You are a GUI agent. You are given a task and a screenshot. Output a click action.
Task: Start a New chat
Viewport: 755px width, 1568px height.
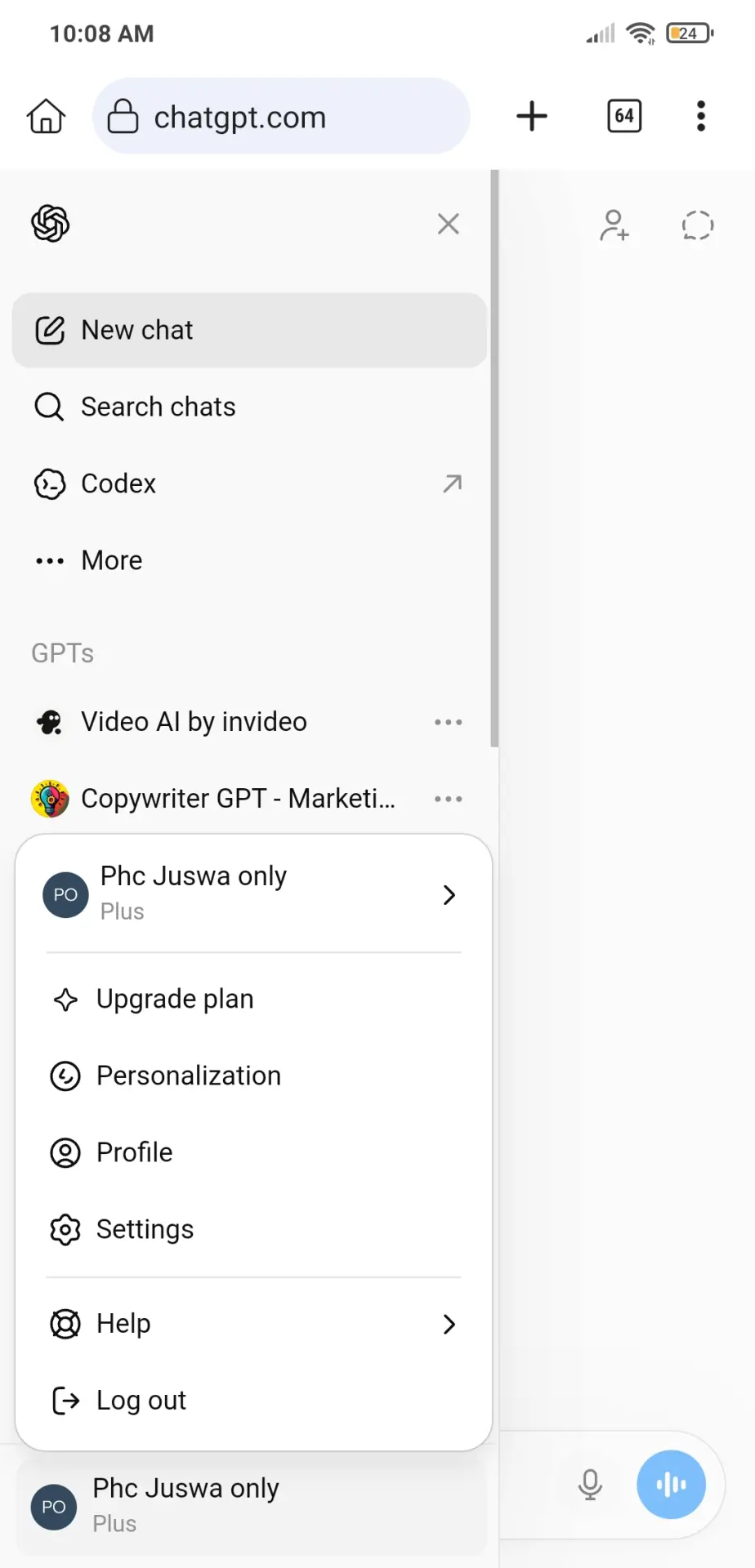[x=249, y=330]
